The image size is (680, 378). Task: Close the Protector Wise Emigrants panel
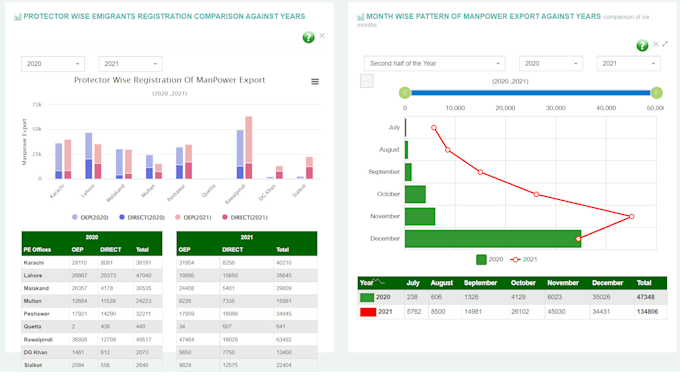click(322, 36)
